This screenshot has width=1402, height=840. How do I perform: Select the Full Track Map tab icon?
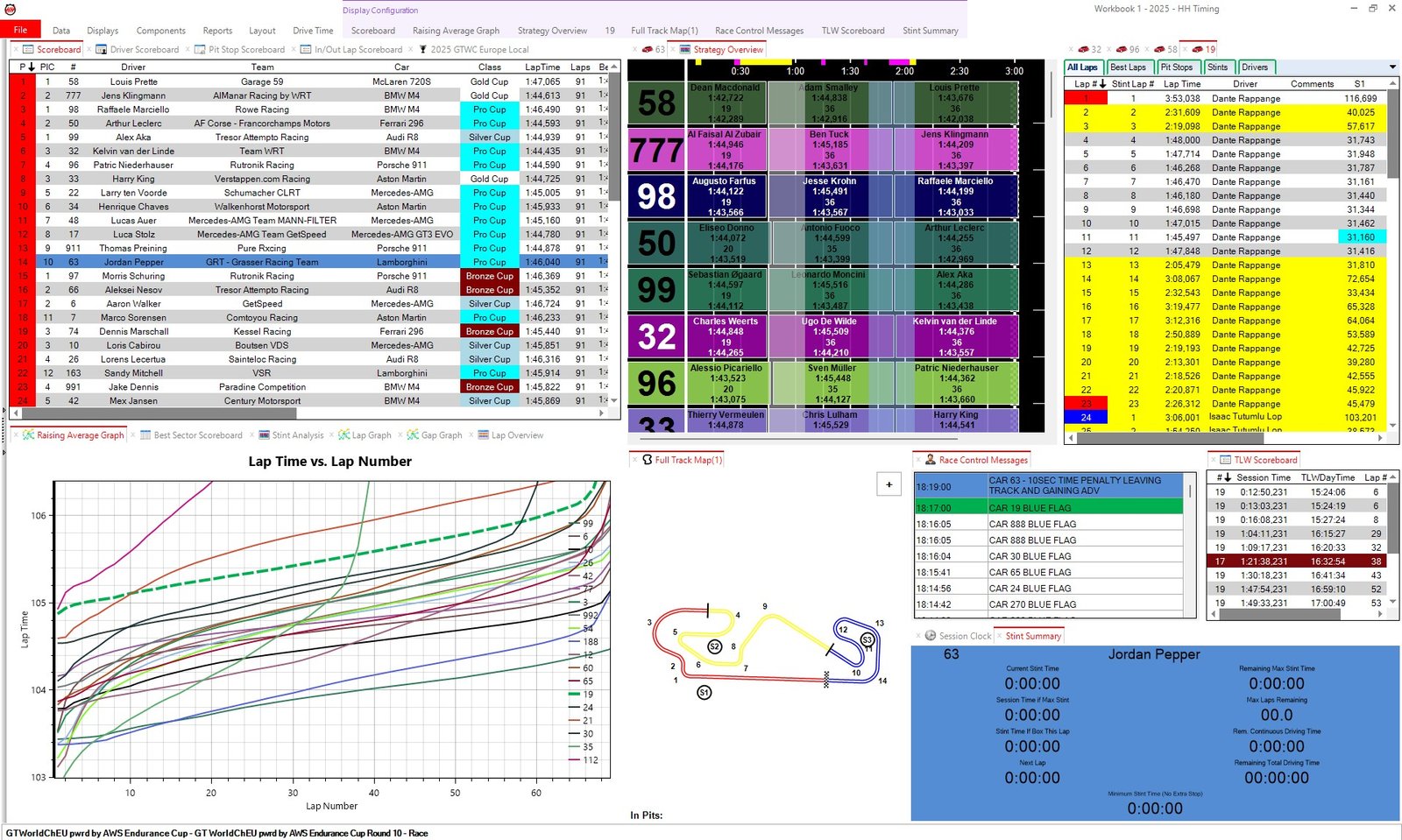click(x=647, y=460)
